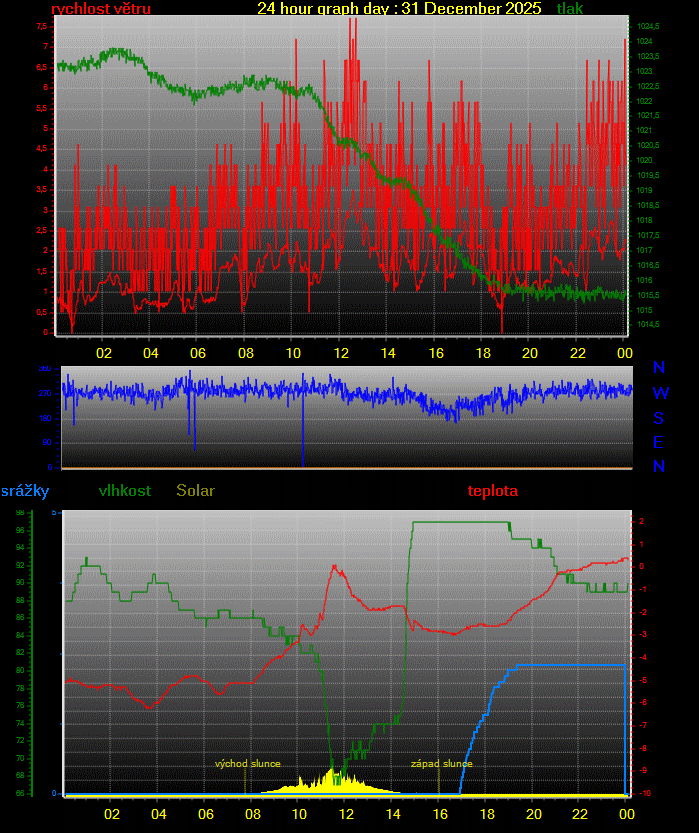Click hour '18' on wind chart axis
Image resolution: width=699 pixels, height=833 pixels.
coord(483,353)
